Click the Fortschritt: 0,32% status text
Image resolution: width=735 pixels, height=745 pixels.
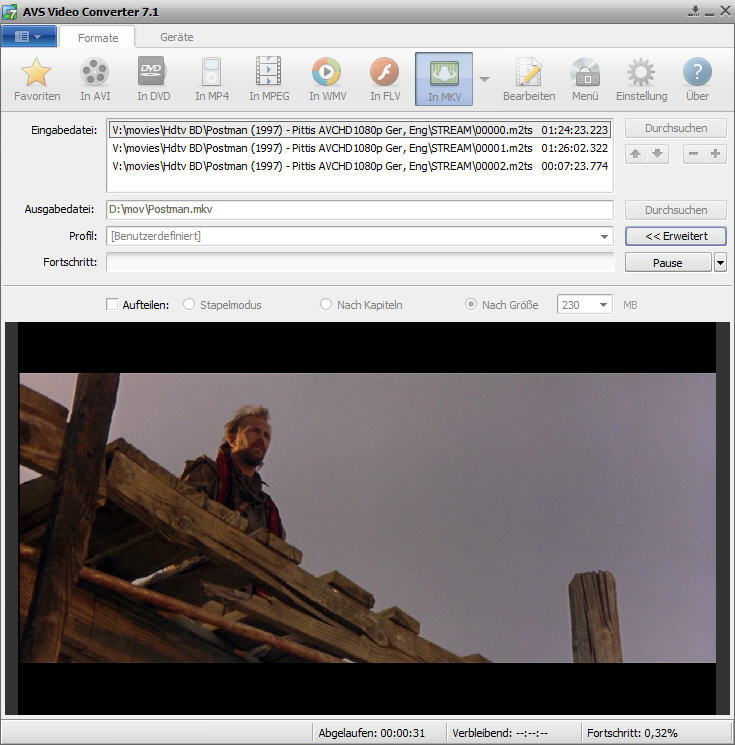pos(632,733)
